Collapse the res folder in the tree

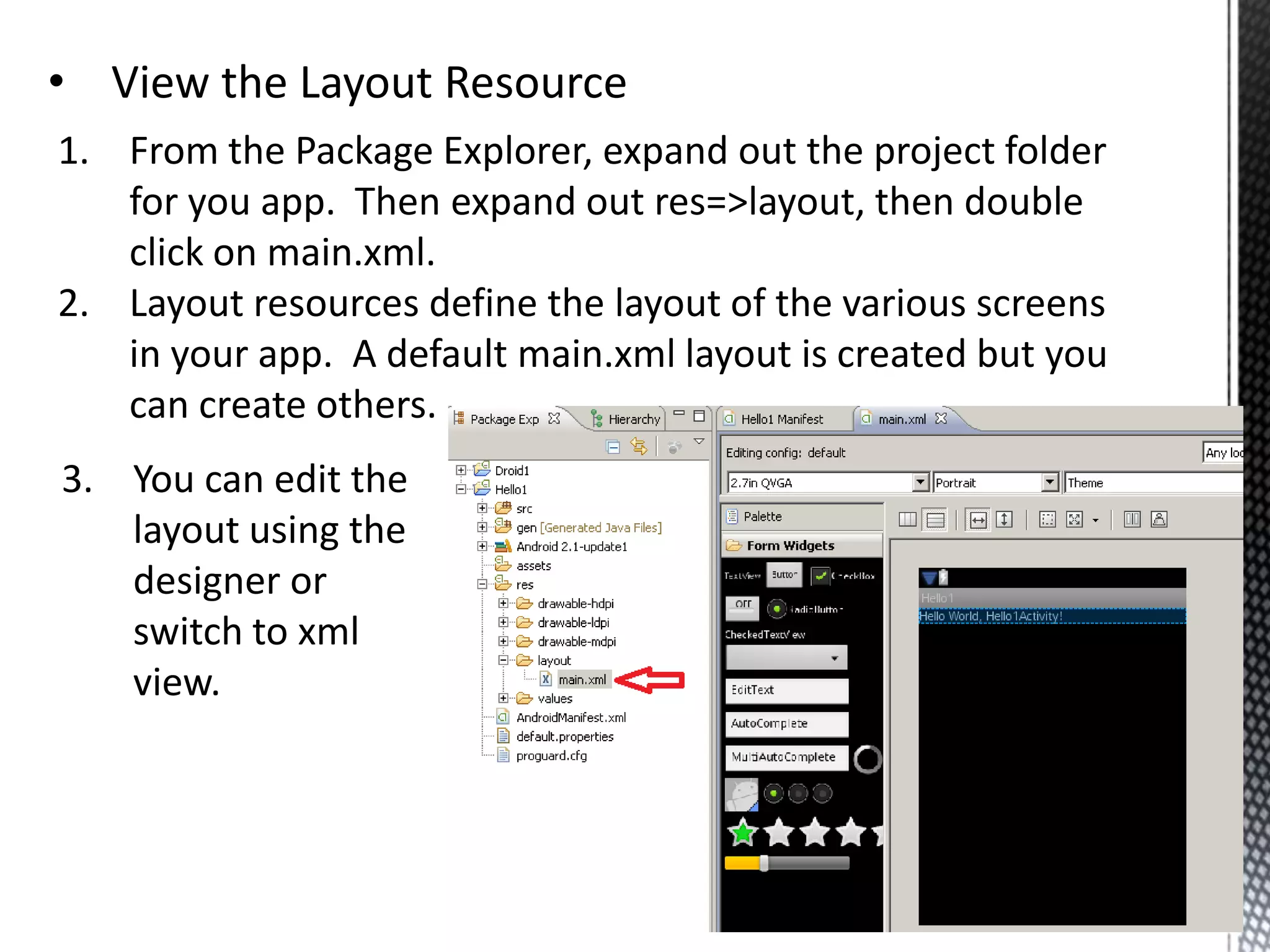coord(482,584)
